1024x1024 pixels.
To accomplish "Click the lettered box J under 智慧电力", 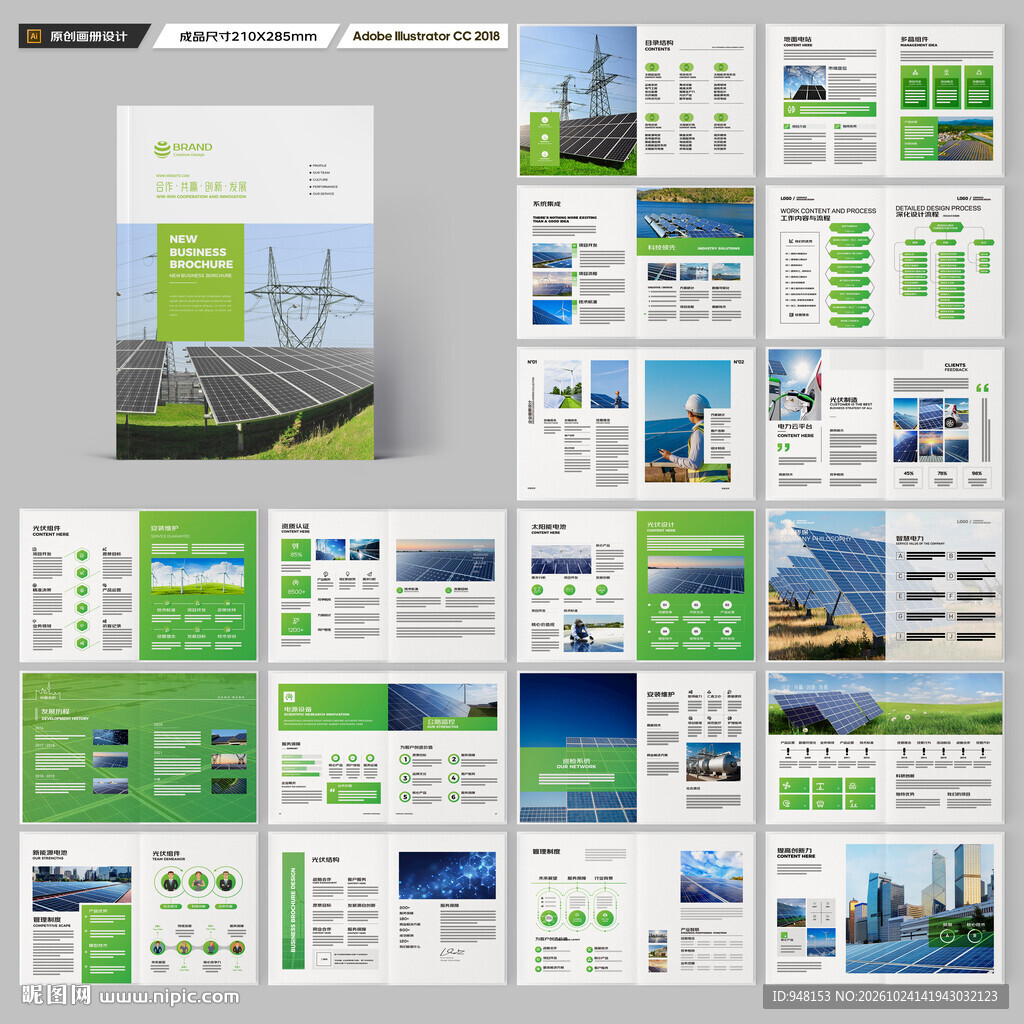I will pos(951,636).
